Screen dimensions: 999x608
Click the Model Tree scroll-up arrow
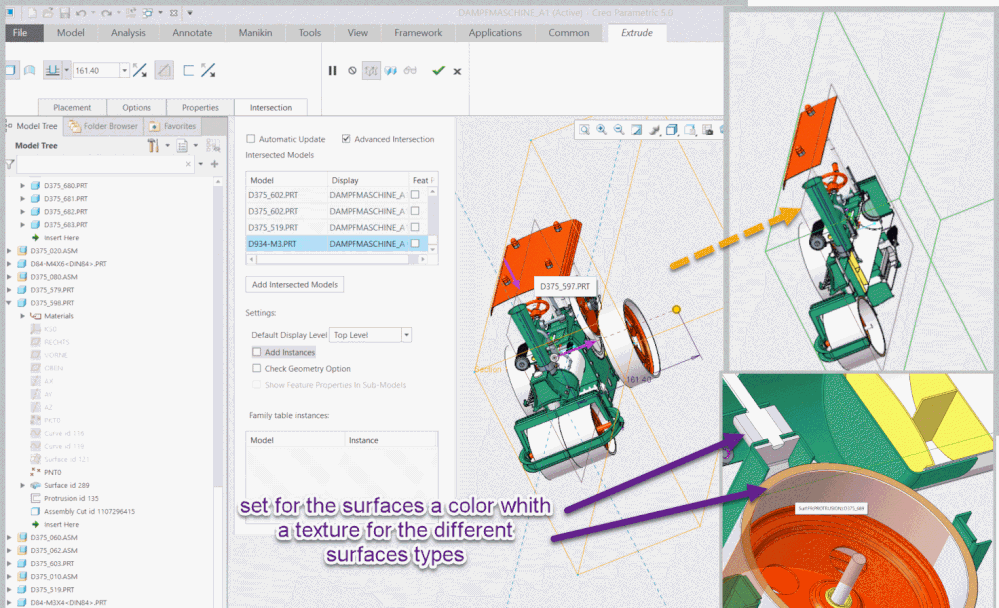218,182
